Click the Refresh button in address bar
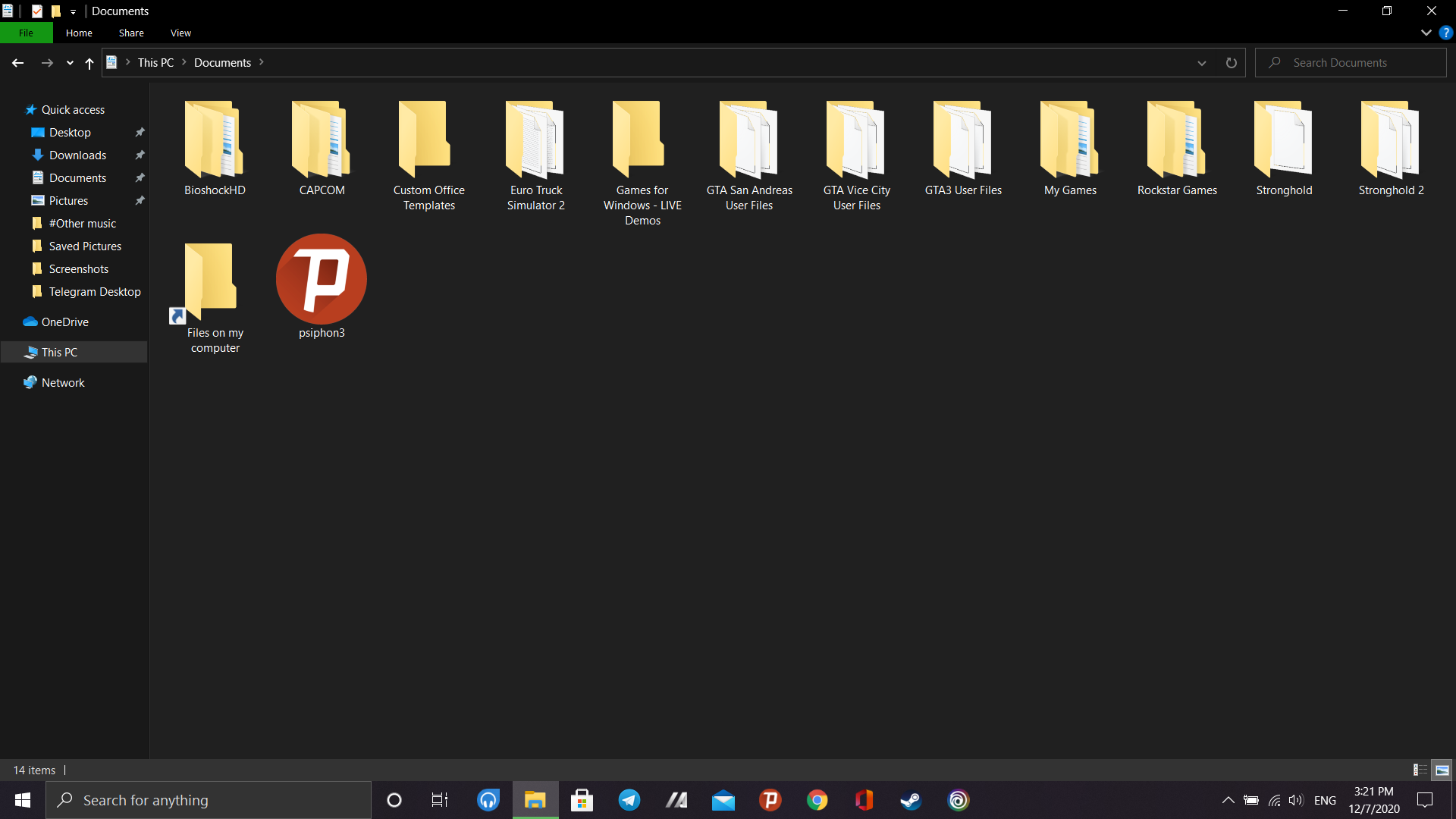Screen dimensions: 1456x819 point(1231,63)
